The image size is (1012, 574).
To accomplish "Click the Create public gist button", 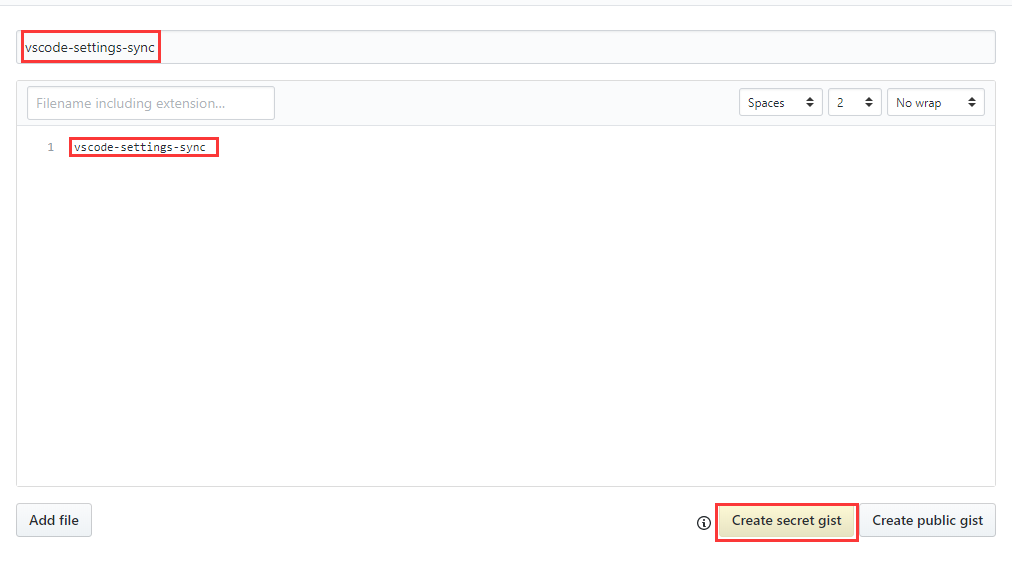I will pyautogui.click(x=927, y=521).
